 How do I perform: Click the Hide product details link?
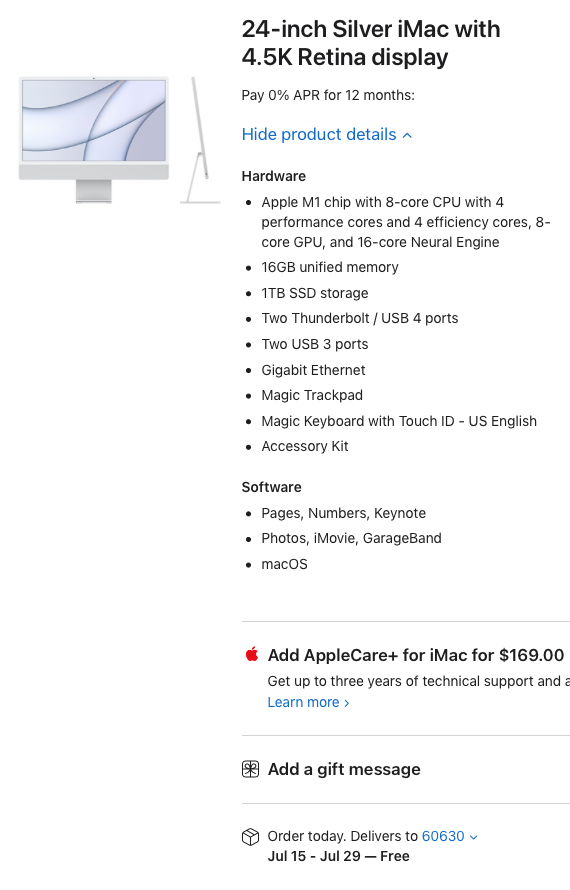pos(319,135)
